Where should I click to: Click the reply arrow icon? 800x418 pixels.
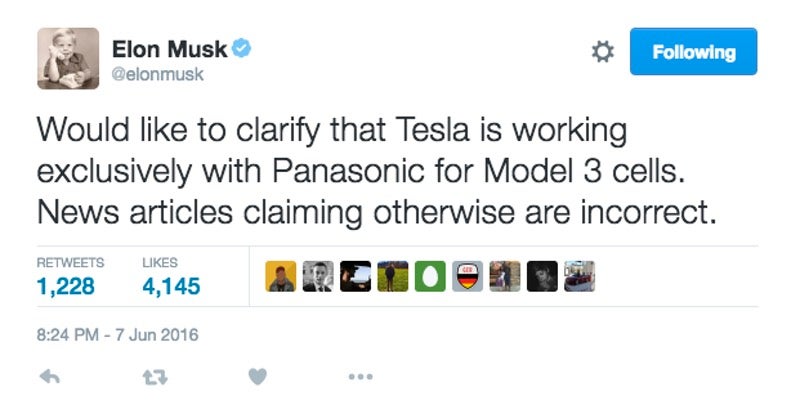coord(49,377)
